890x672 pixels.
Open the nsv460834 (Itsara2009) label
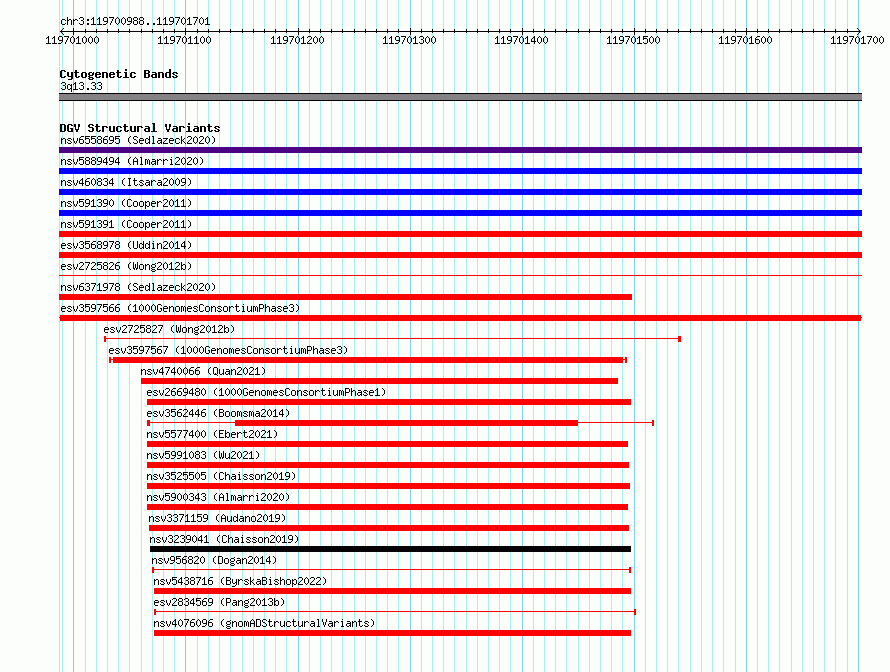(x=126, y=182)
